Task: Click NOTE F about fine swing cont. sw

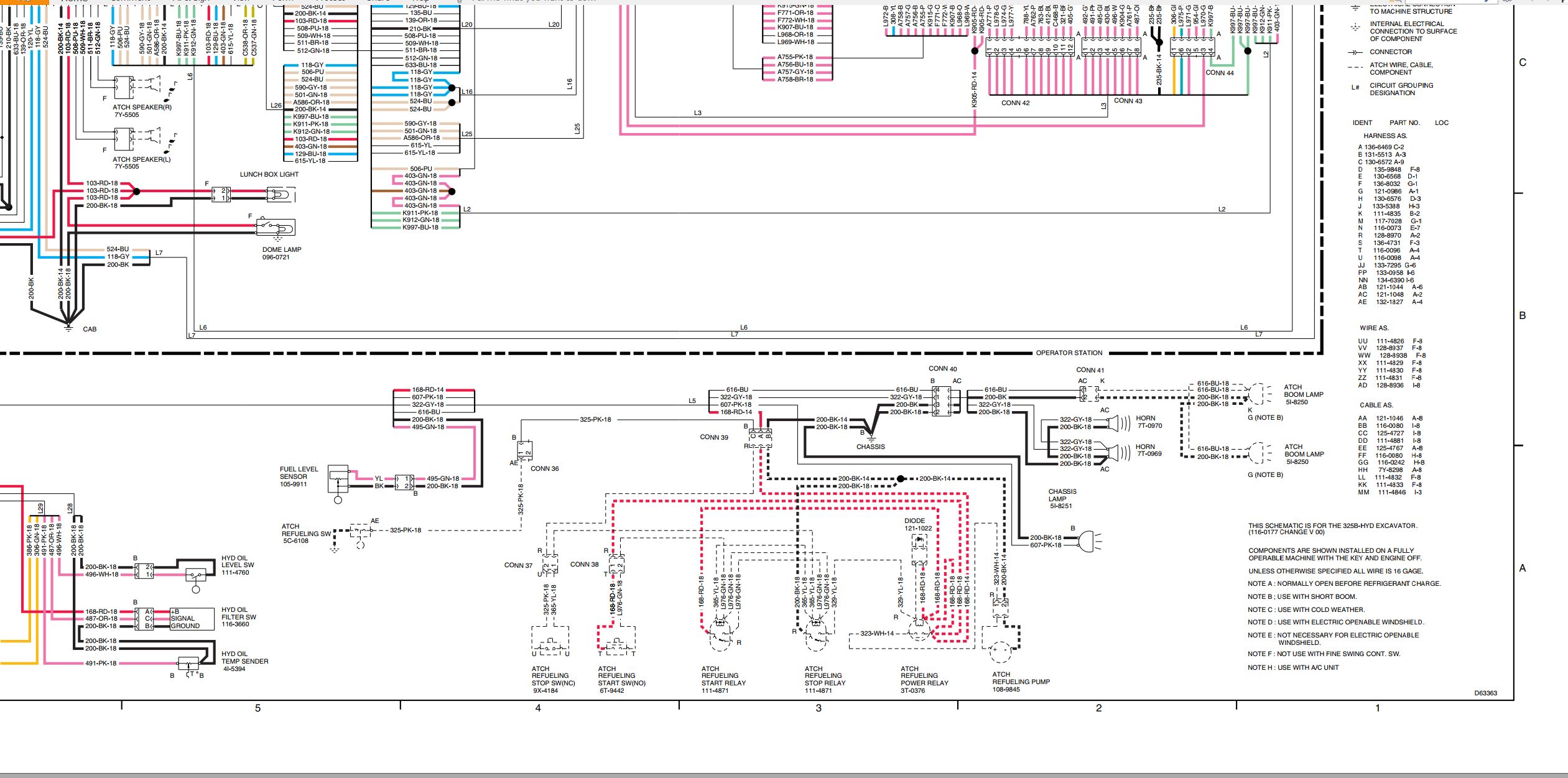Action: [x=1325, y=654]
